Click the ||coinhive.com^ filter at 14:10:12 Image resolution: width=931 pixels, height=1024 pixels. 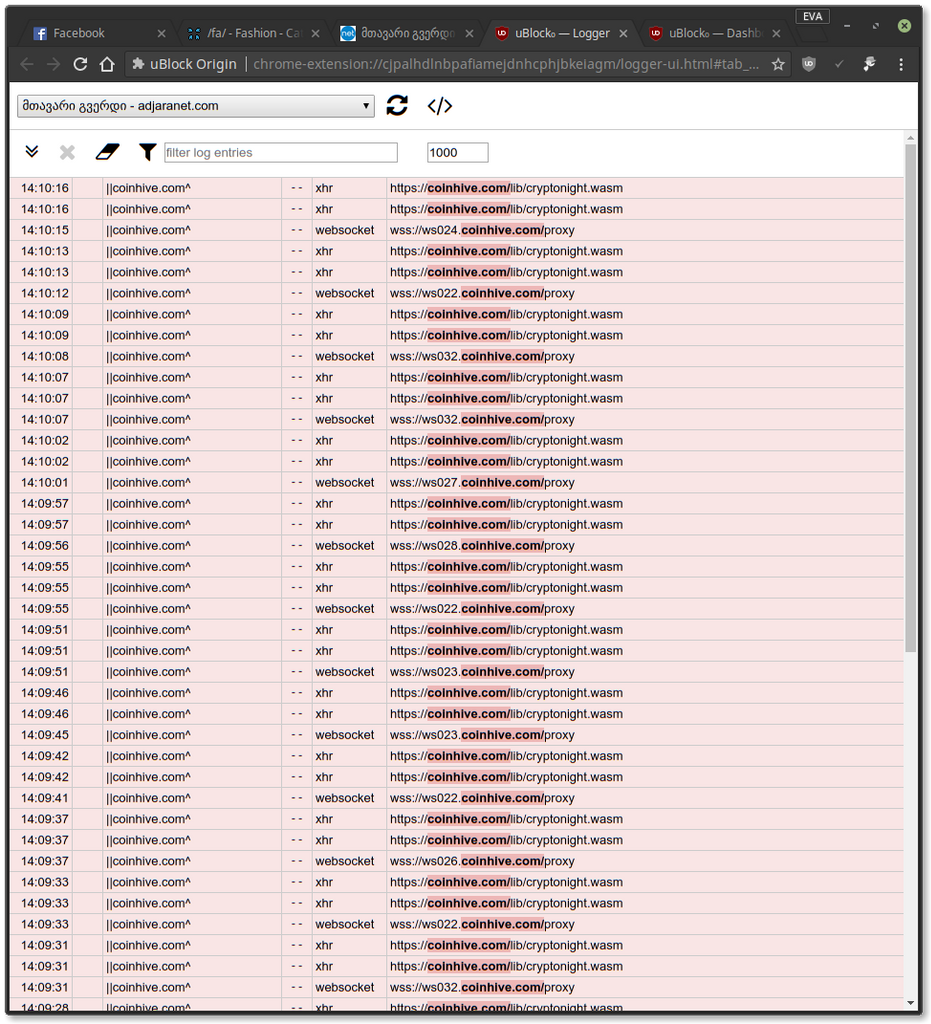[x=148, y=293]
